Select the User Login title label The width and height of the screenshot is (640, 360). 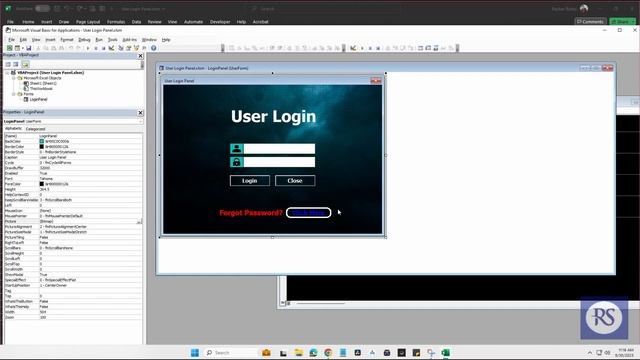[x=273, y=116]
